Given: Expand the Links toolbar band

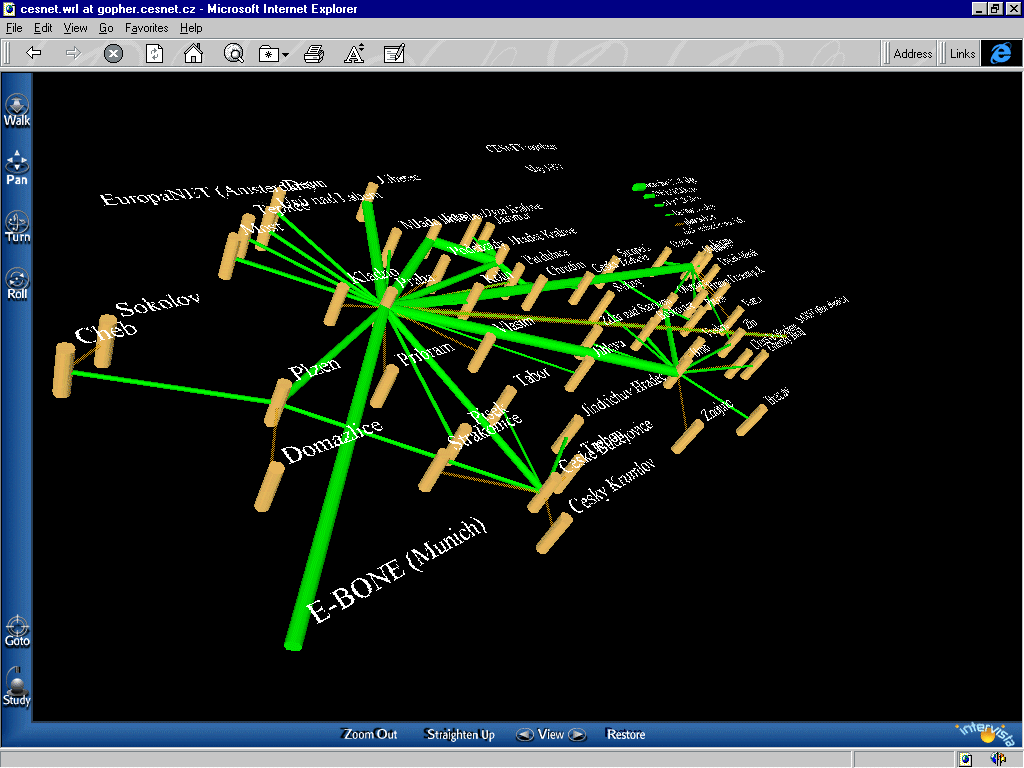Looking at the screenshot, I should pos(962,54).
